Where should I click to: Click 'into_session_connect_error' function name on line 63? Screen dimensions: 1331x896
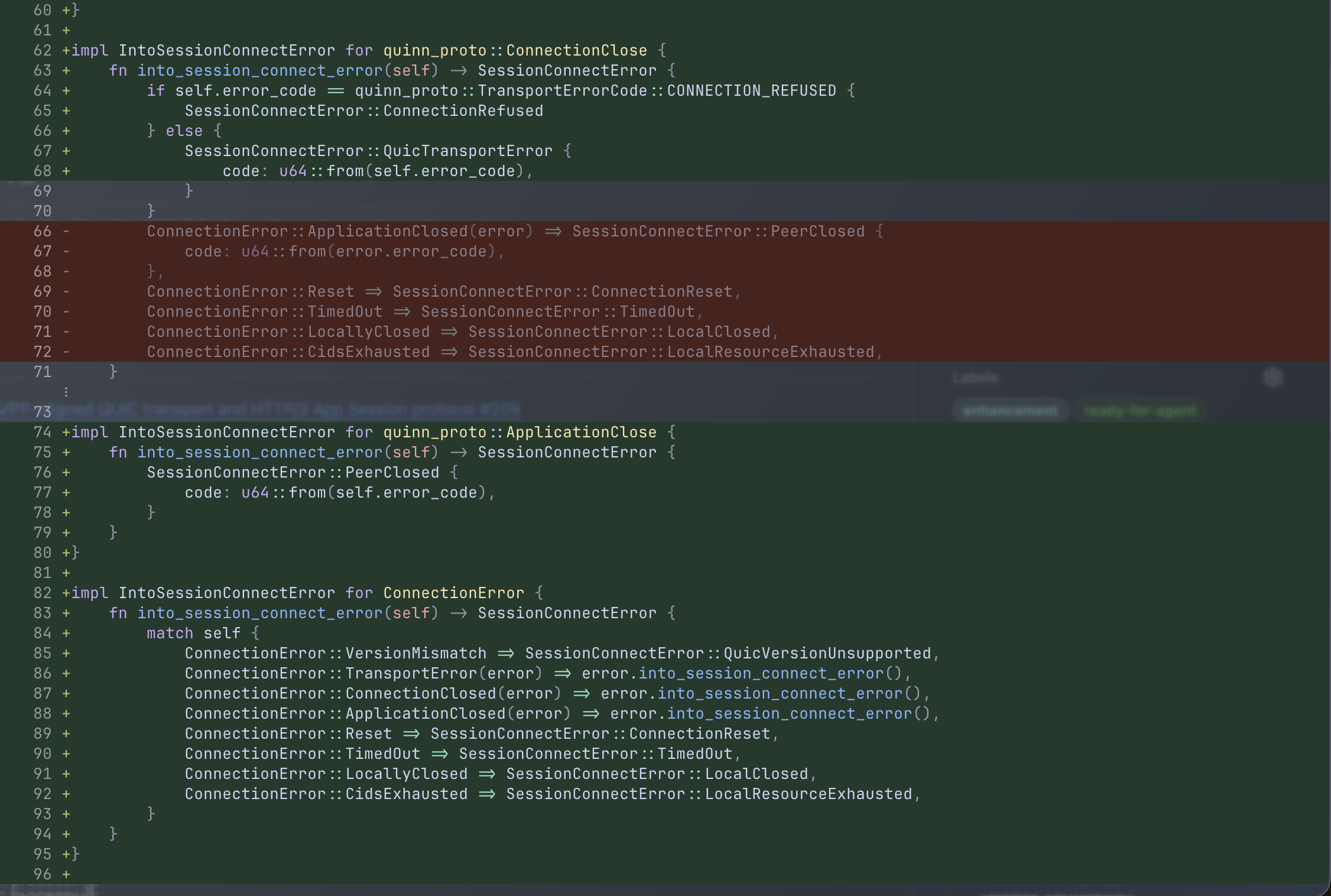[260, 70]
